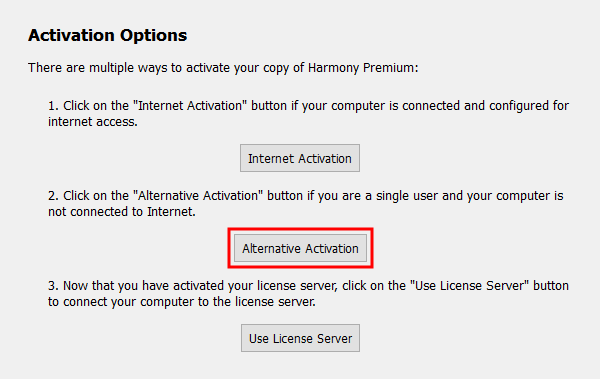The image size is (600, 379).
Task: Click the Activation Options heading
Action: [108, 36]
